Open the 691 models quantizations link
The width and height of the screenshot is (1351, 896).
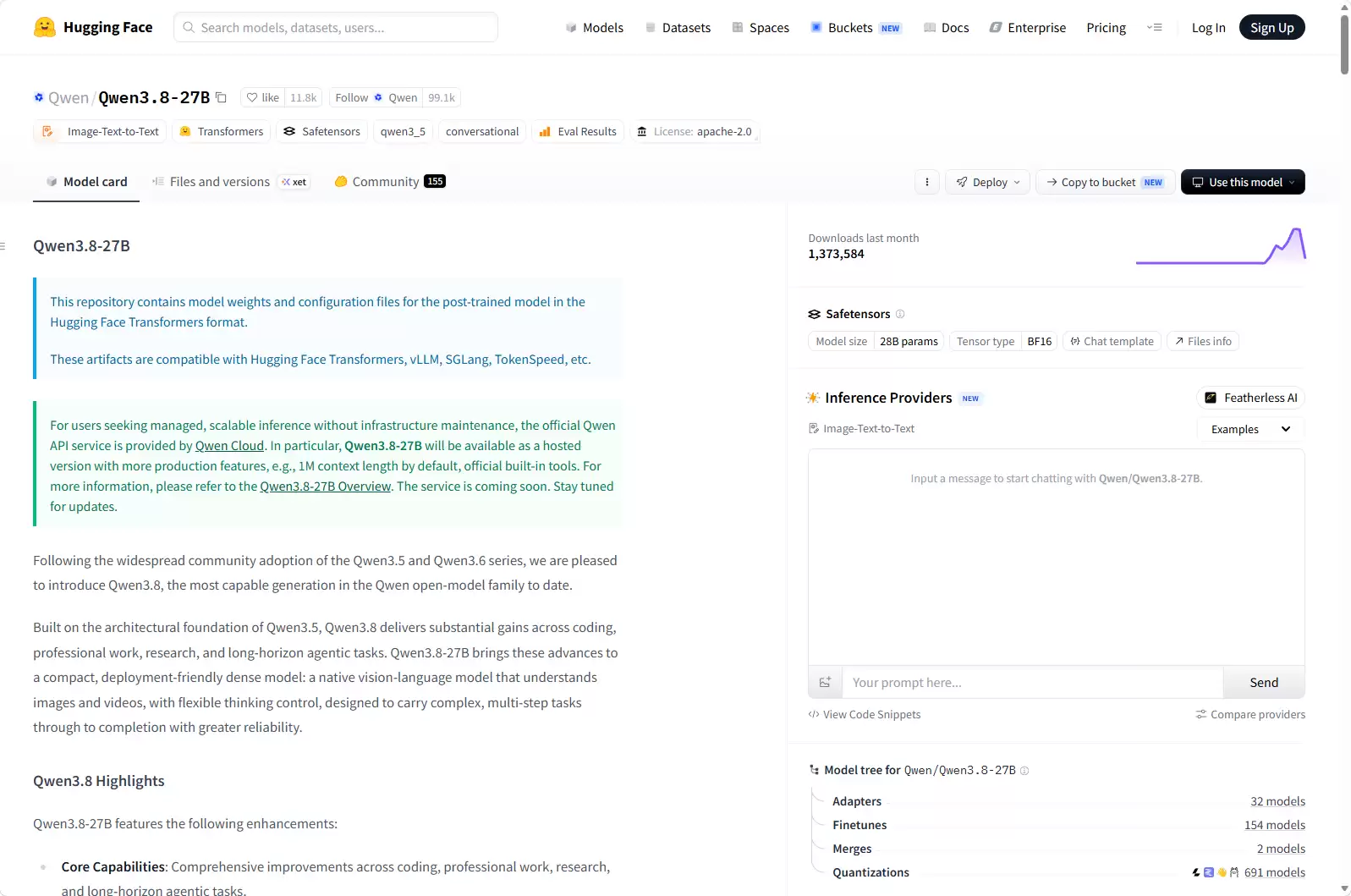tap(1274, 872)
